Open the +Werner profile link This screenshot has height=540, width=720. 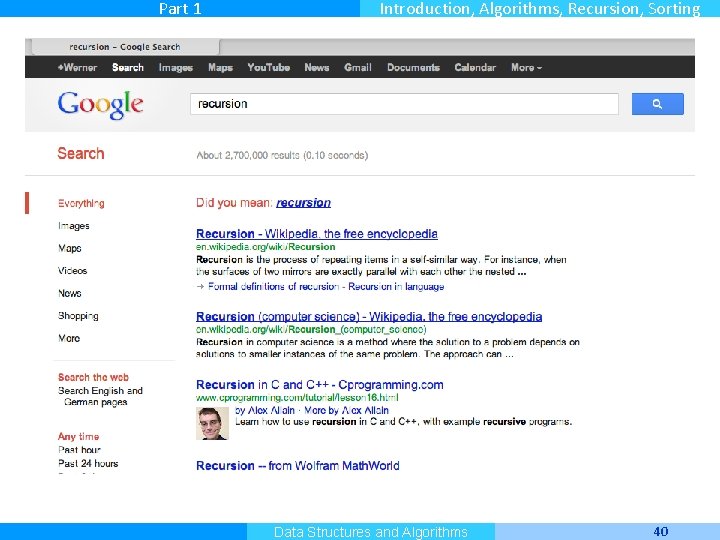77,68
